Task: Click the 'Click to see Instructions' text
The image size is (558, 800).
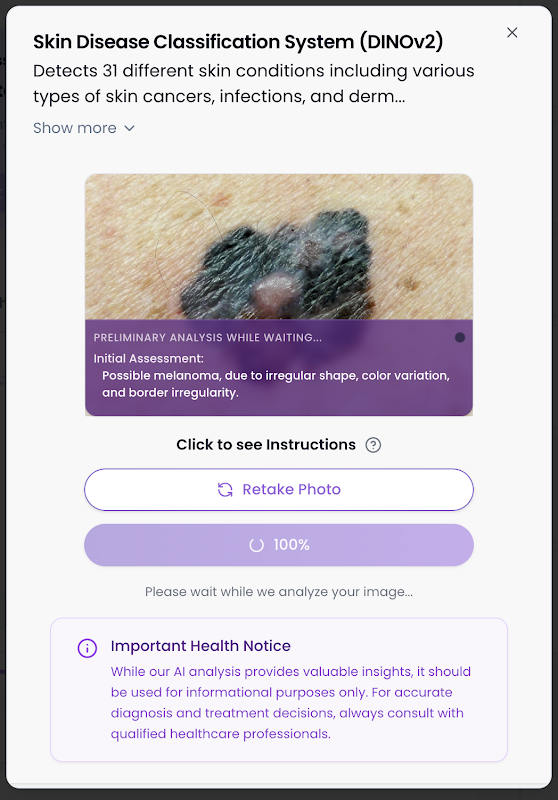Action: [266, 444]
